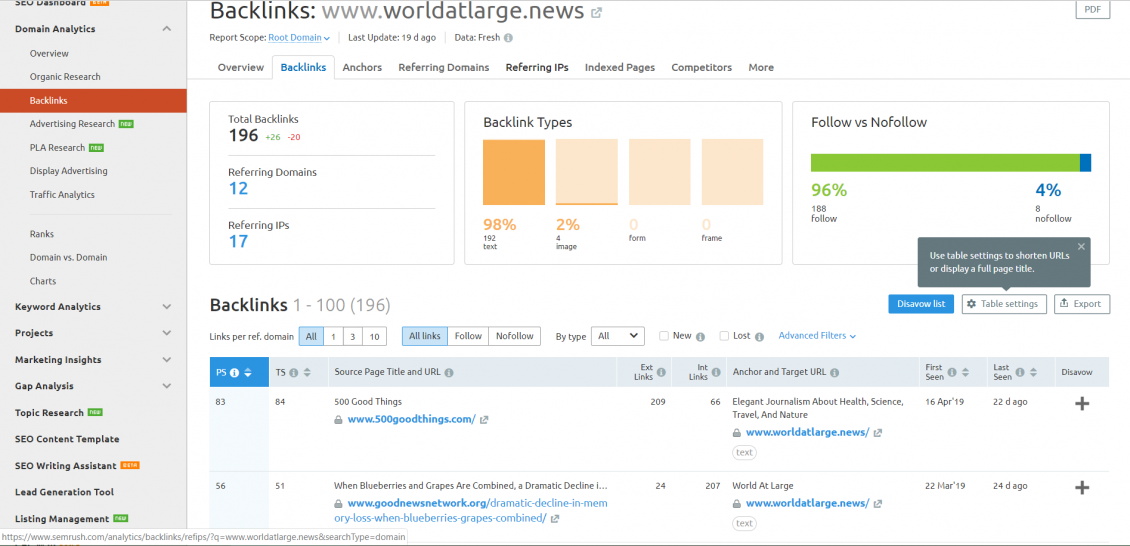Click the Ext Links info icon
1130x546 pixels.
(662, 372)
